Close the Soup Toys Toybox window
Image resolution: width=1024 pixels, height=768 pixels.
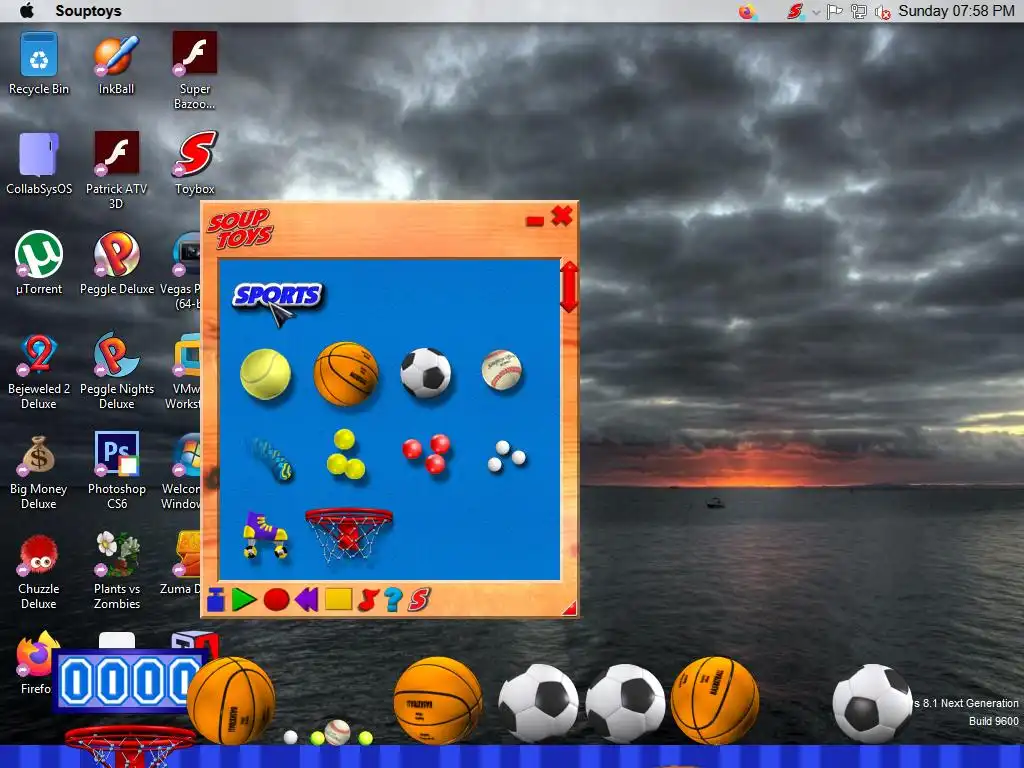click(562, 216)
